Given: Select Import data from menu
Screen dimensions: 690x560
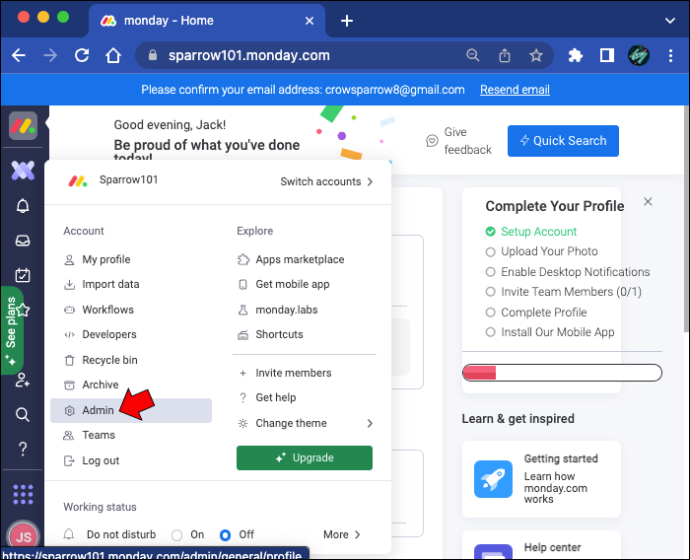Looking at the screenshot, I should click(x=131, y=285).
